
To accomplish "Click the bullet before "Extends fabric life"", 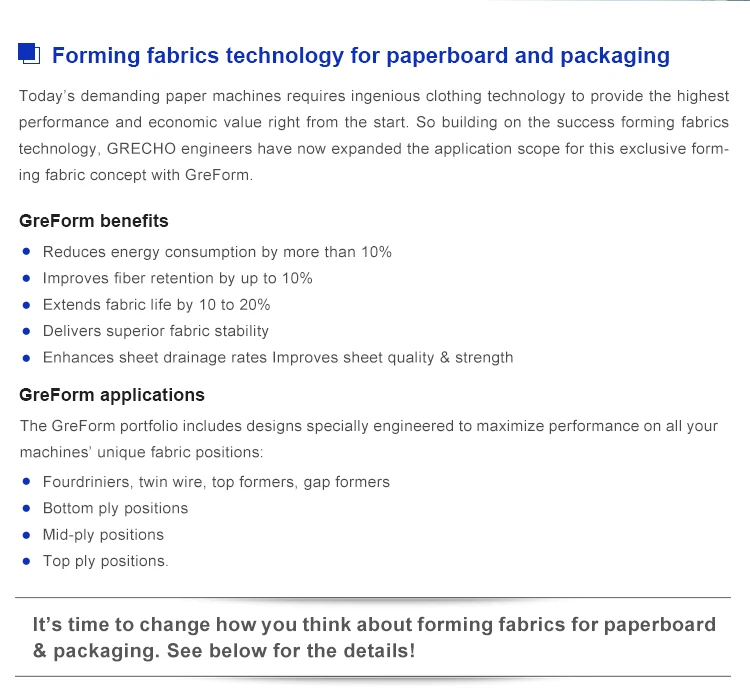I will click(x=27, y=304).
